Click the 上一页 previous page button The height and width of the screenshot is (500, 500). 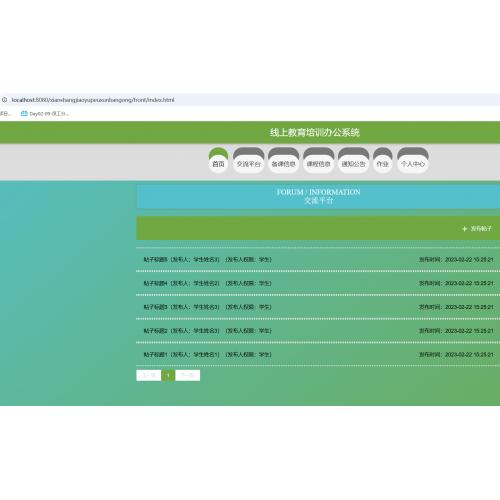[x=149, y=375]
